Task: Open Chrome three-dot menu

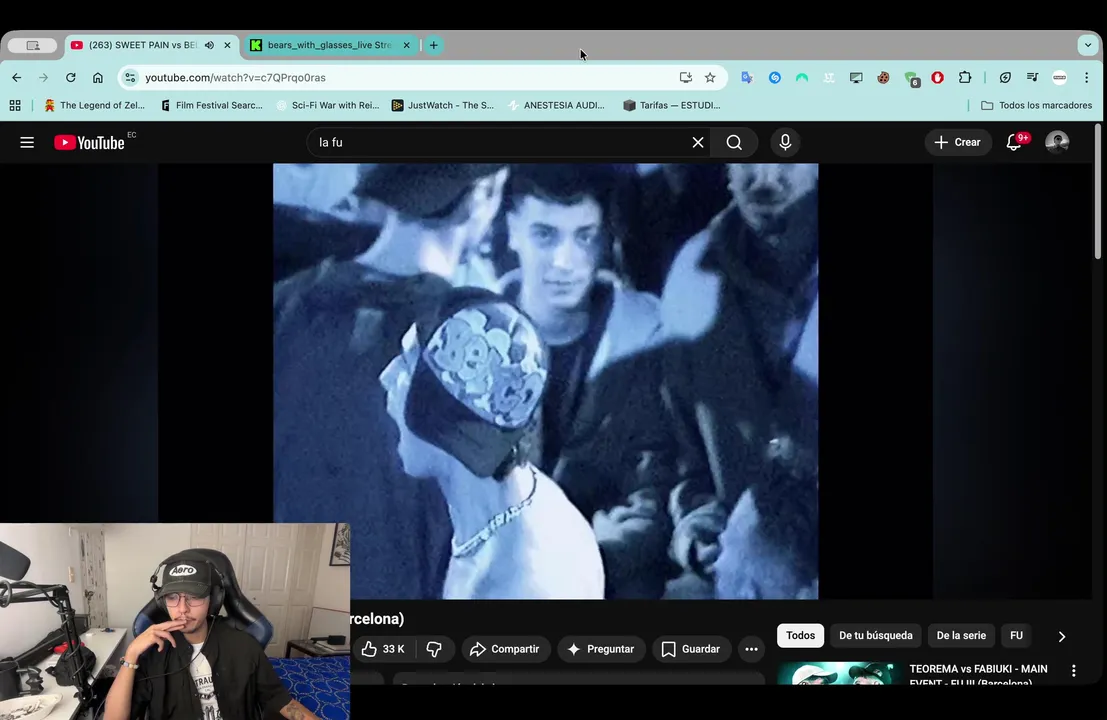Action: pos(1087,78)
